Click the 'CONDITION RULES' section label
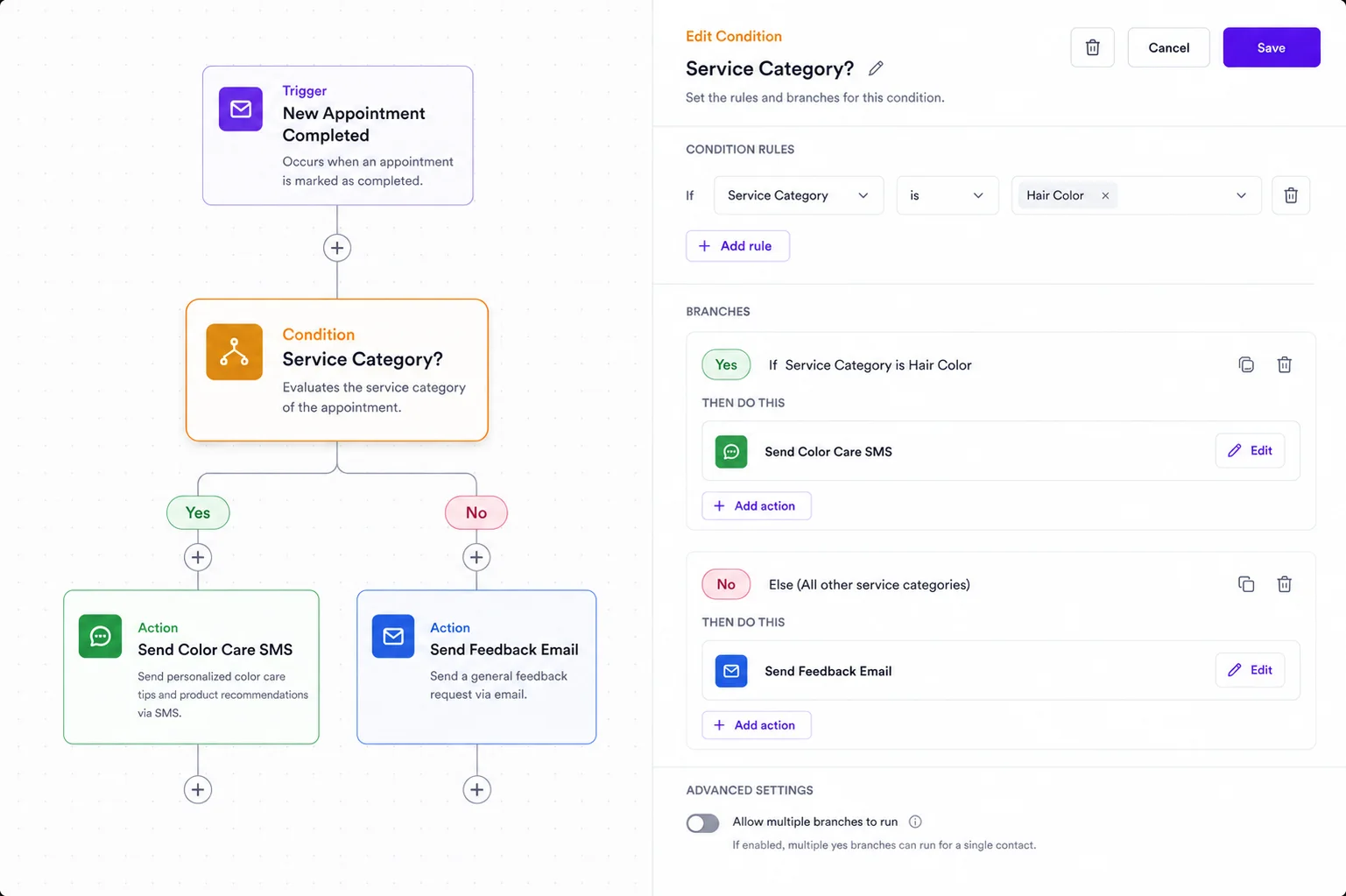Image resolution: width=1346 pixels, height=896 pixels. (x=740, y=150)
